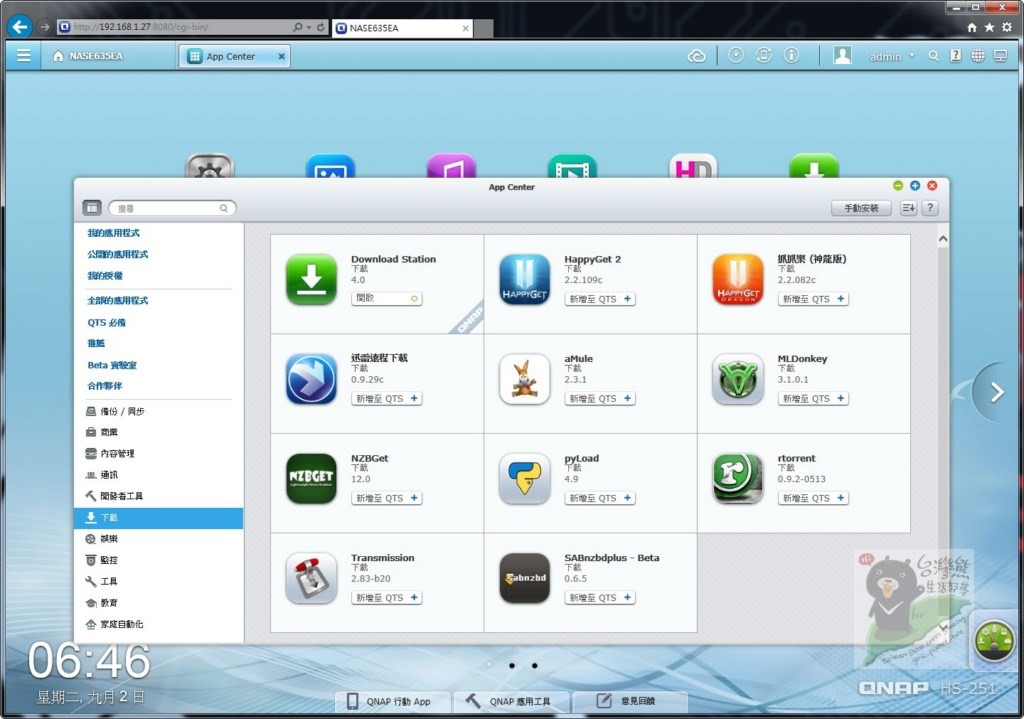The width and height of the screenshot is (1024, 719).
Task: Click the aMule rabbit app icon
Action: click(x=524, y=379)
